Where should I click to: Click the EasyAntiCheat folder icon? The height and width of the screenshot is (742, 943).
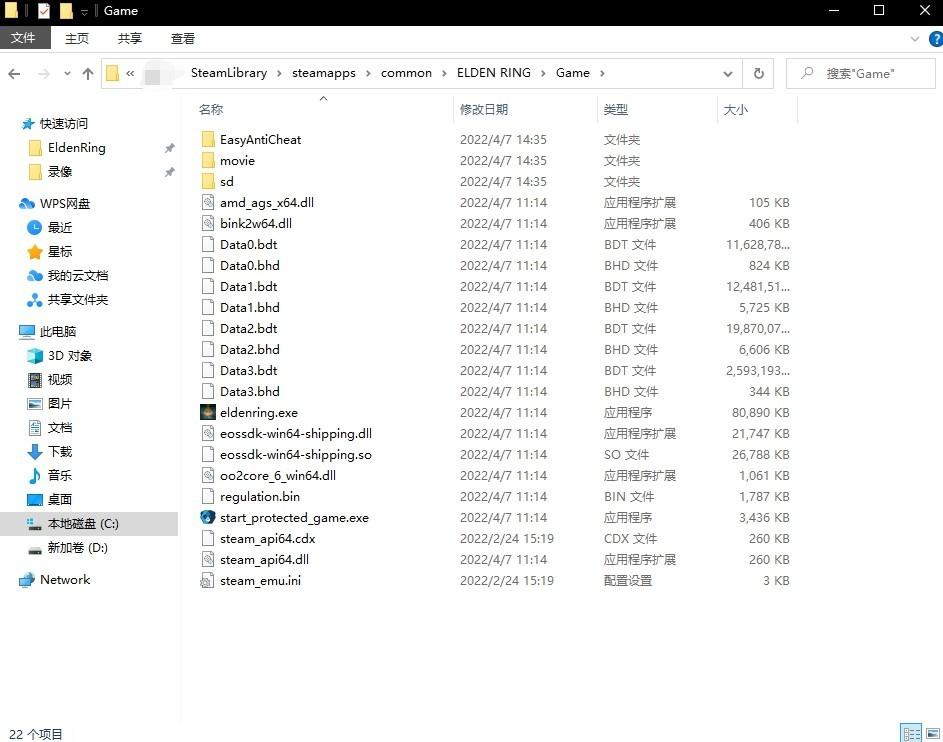click(x=208, y=139)
